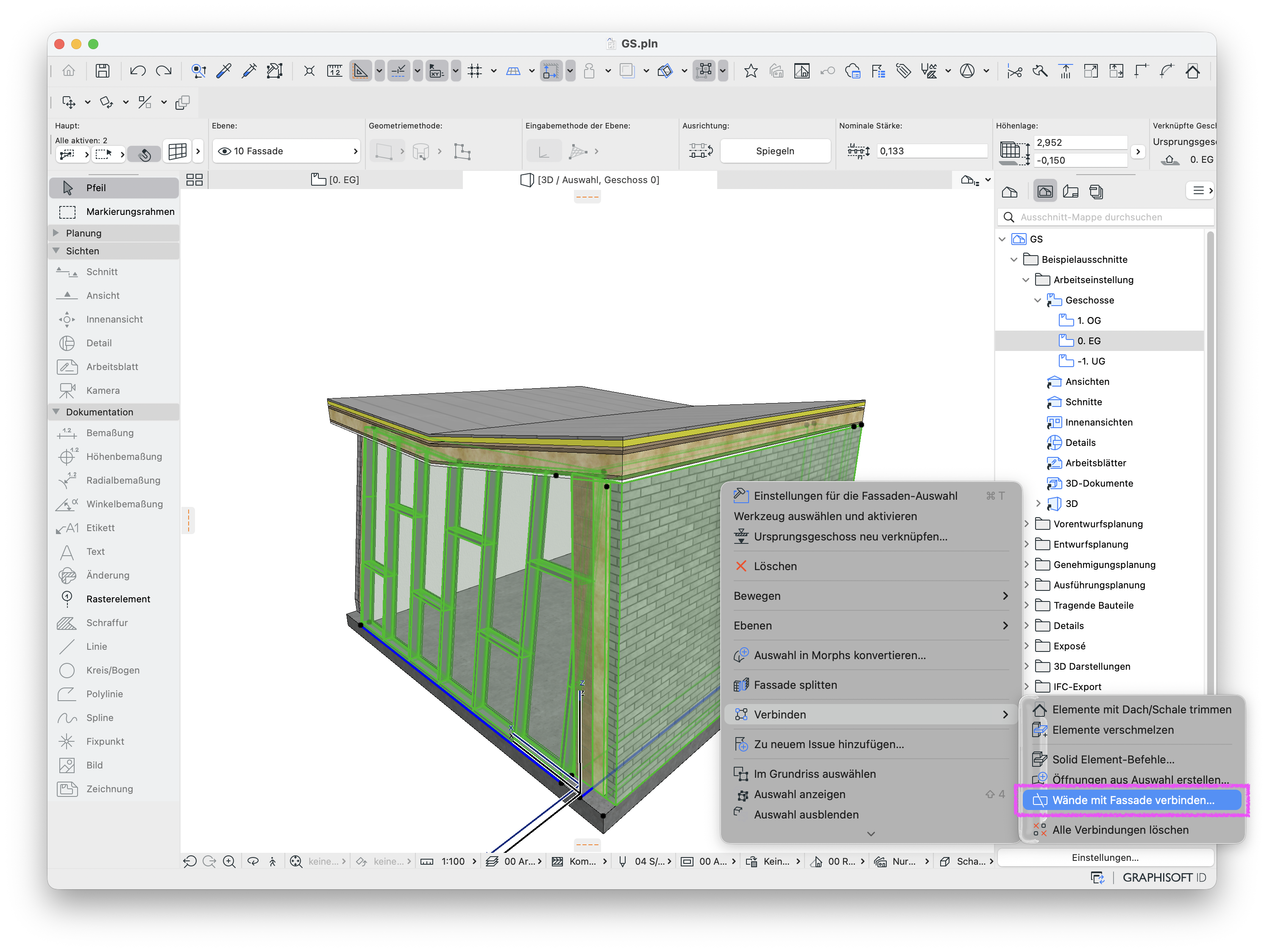Open the Bewegen submenu
This screenshot has width=1264, height=952.
pyautogui.click(x=870, y=596)
